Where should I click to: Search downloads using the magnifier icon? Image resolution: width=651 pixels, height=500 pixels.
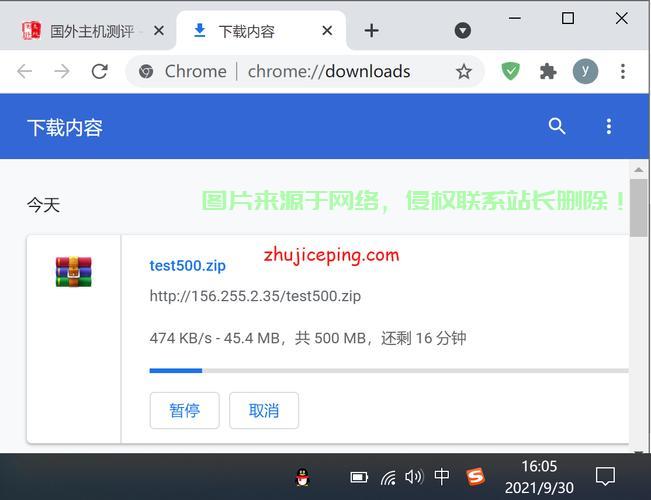pos(557,126)
